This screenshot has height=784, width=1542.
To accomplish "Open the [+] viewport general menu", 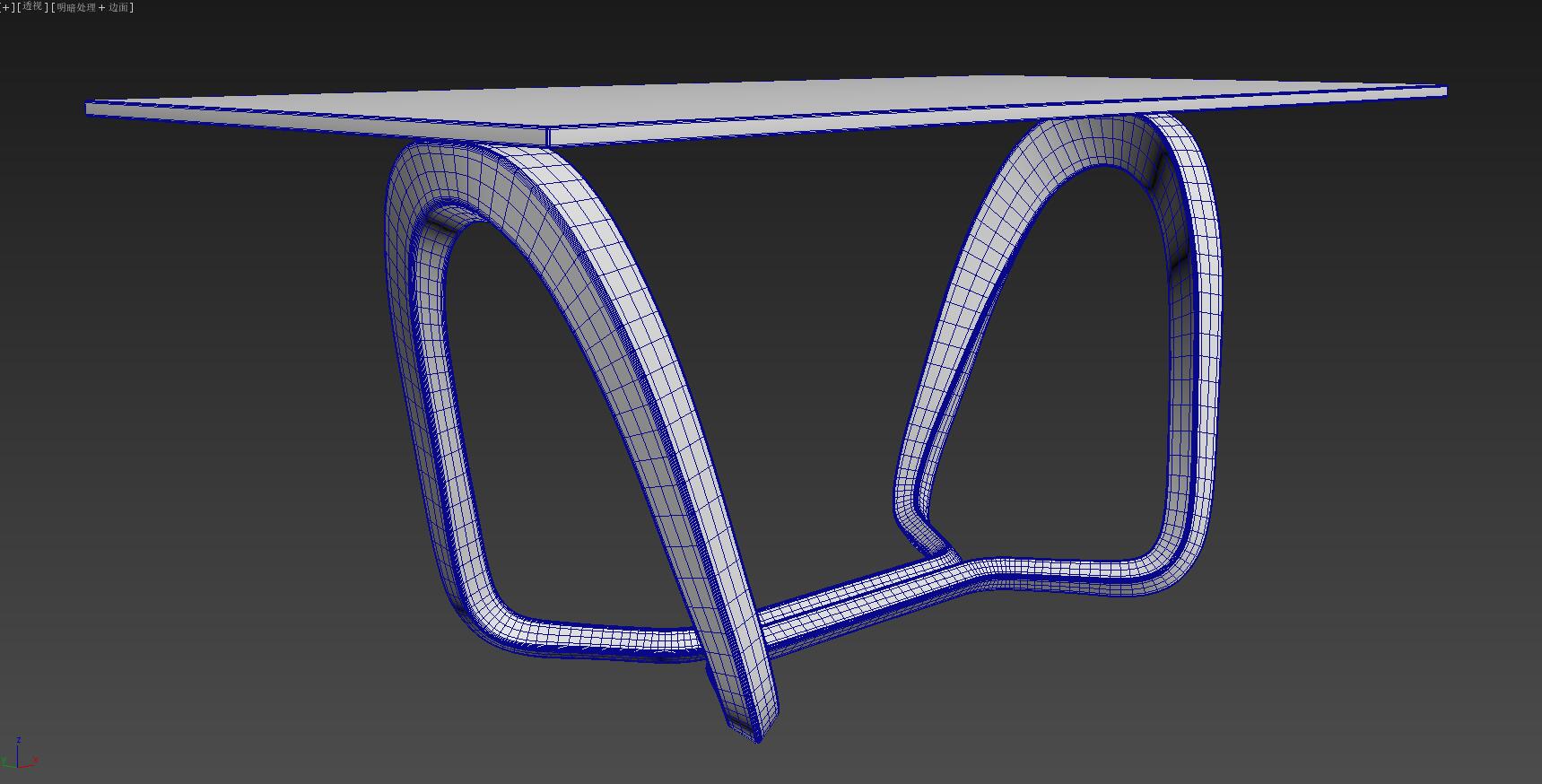I will (x=7, y=7).
